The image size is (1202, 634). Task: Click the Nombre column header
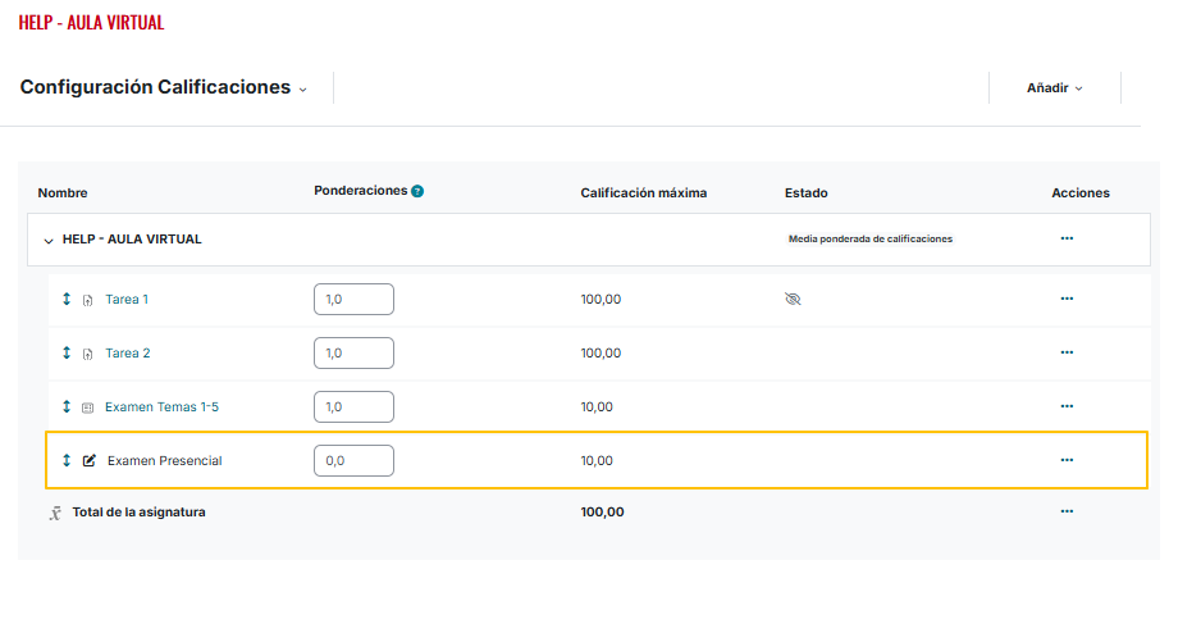point(63,193)
